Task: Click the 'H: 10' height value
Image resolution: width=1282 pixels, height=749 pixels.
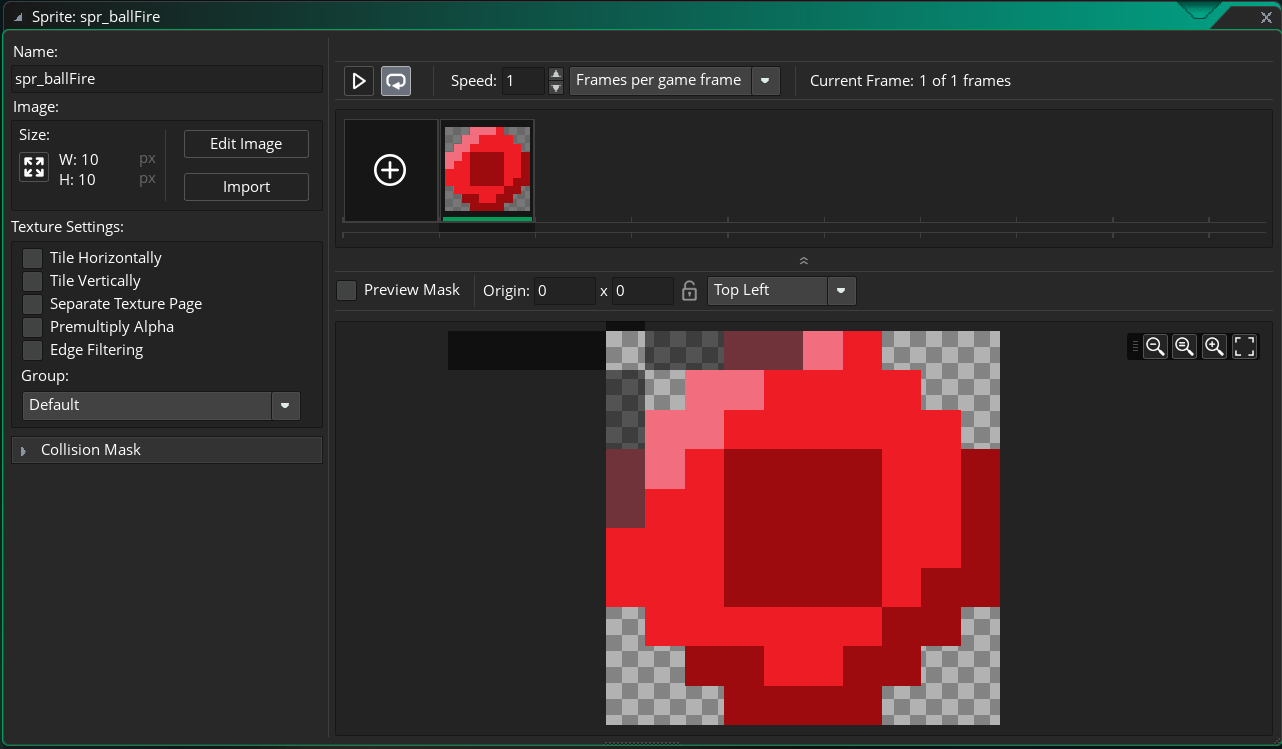Action: (x=78, y=180)
